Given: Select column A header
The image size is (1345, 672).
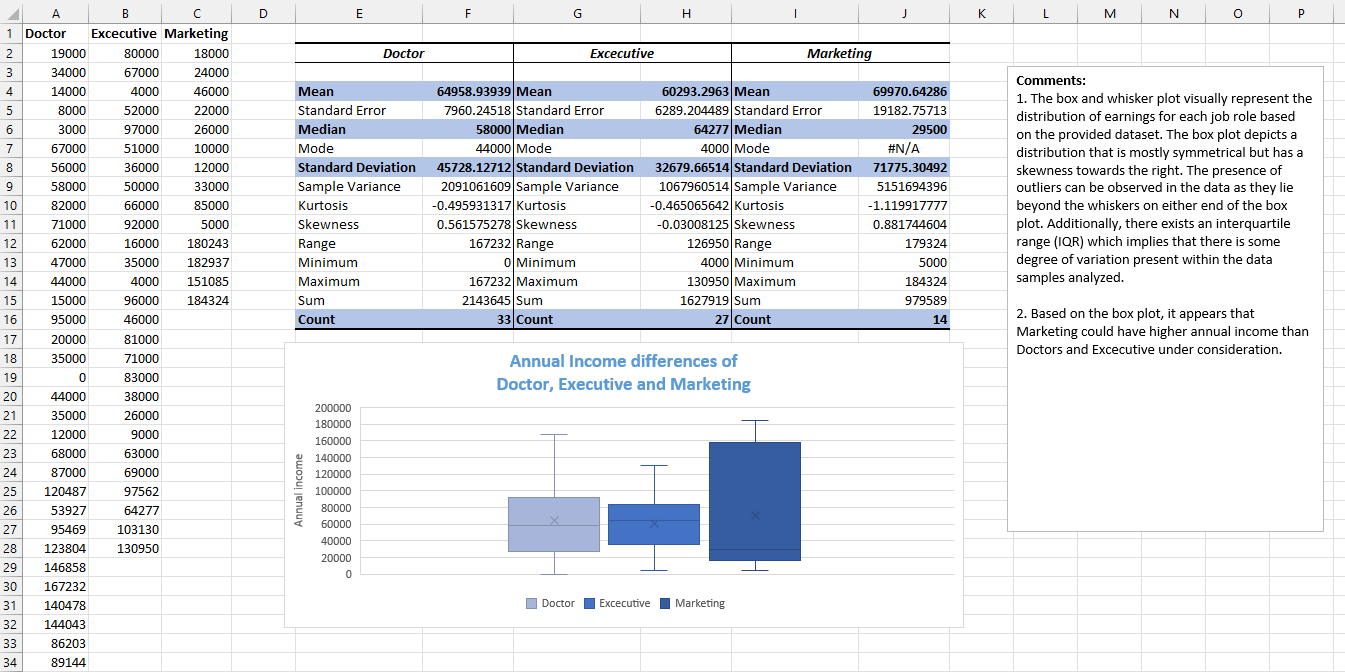Looking at the screenshot, I should point(54,14).
